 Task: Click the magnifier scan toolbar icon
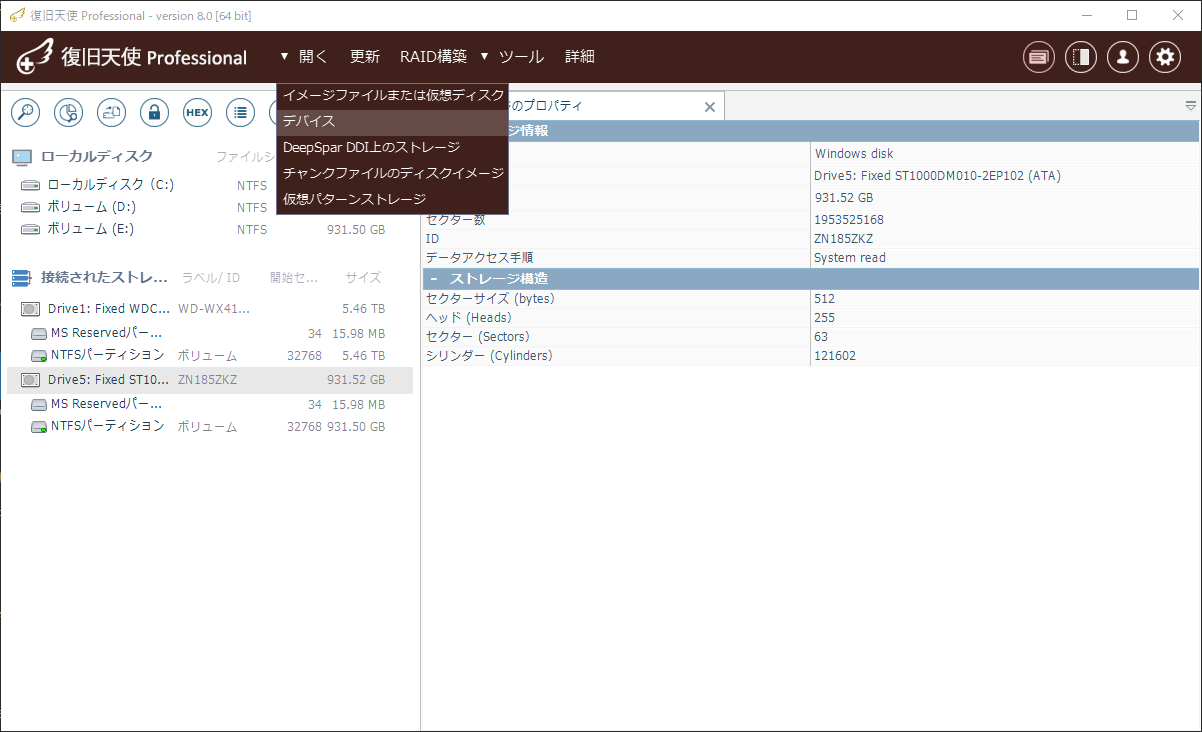25,112
